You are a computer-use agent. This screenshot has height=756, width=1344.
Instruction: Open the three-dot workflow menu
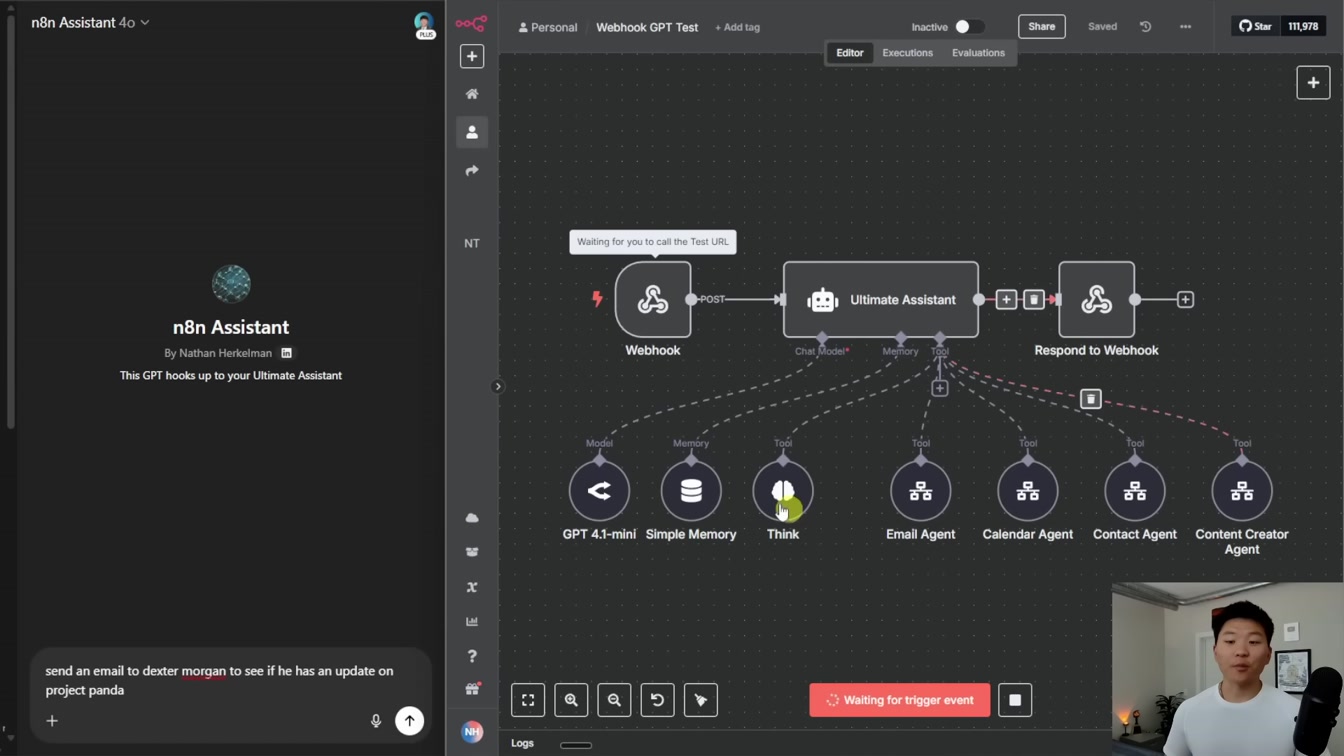[x=1186, y=27]
